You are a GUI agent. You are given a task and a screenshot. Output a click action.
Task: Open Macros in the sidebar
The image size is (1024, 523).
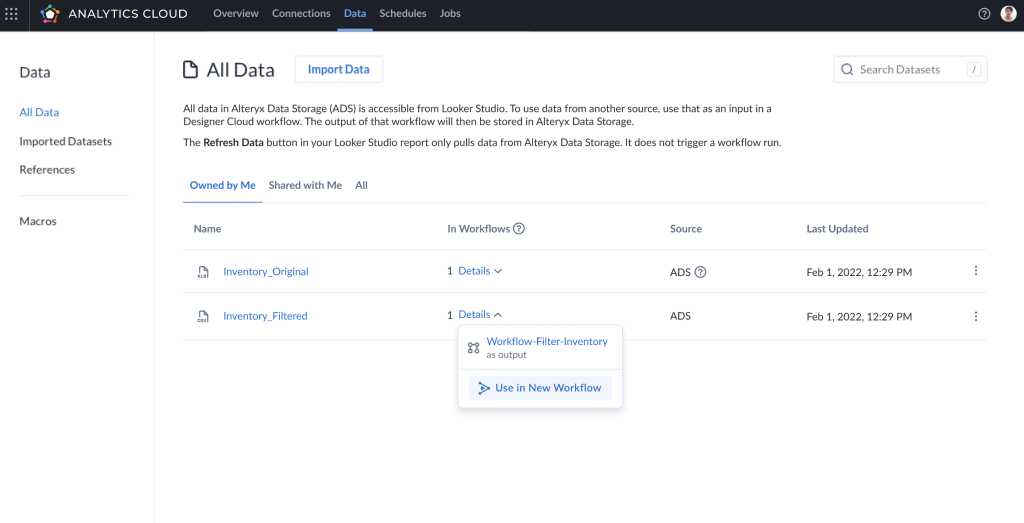tap(38, 221)
